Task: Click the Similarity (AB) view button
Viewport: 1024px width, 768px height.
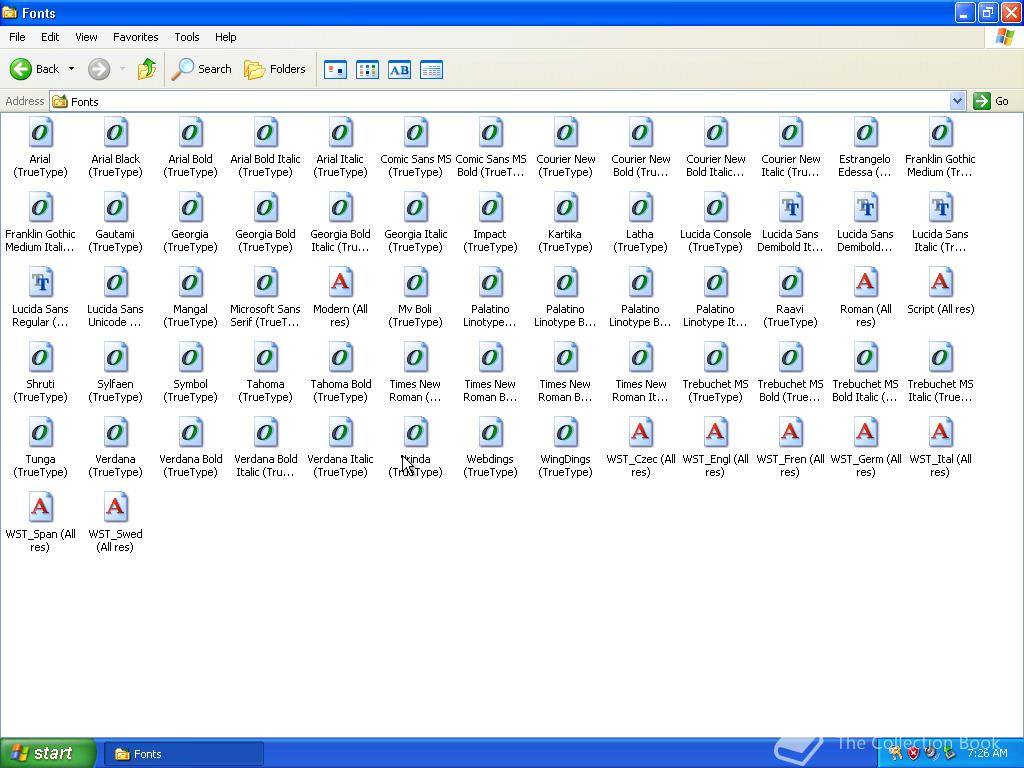Action: click(x=399, y=69)
